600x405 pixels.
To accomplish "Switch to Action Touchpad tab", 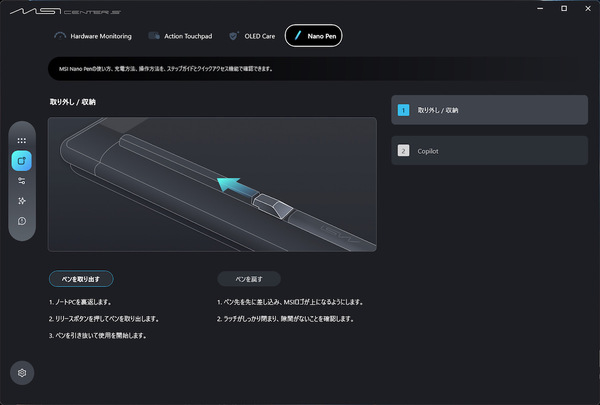I will tap(180, 36).
